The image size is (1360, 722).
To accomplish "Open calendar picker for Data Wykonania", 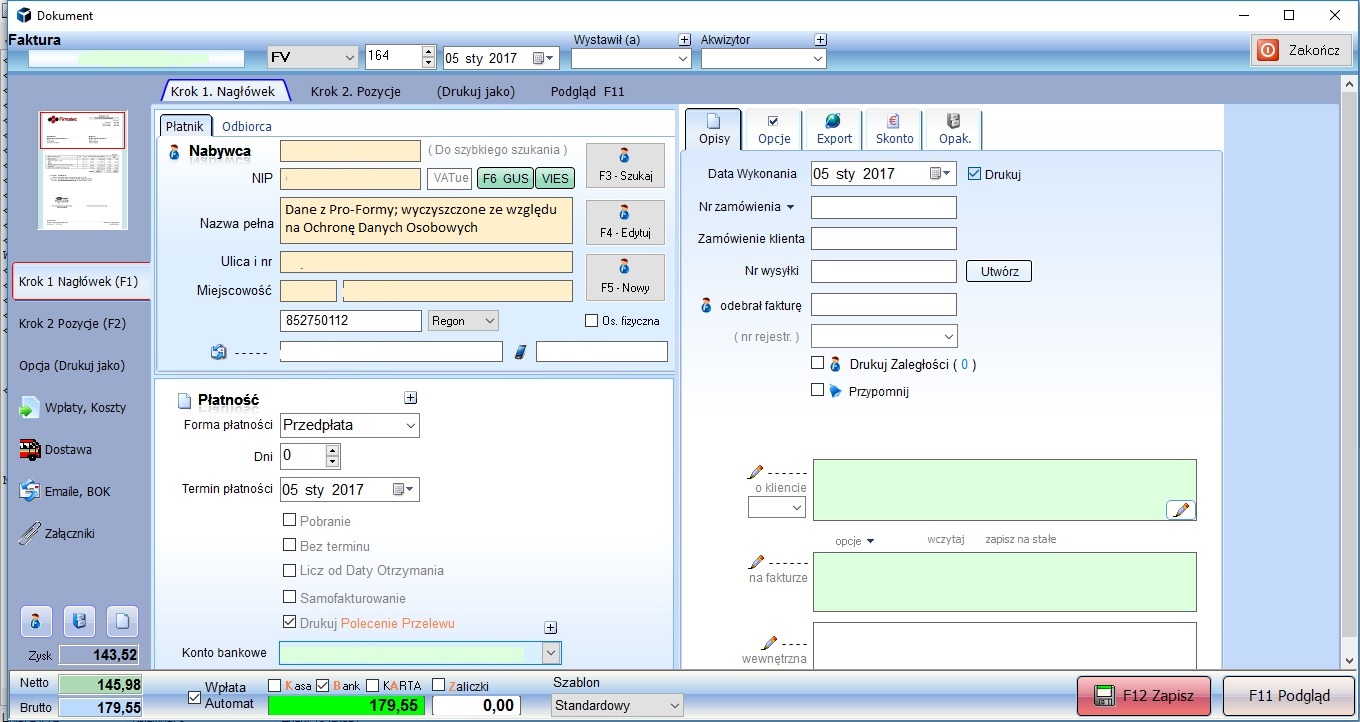I will tap(941, 174).
